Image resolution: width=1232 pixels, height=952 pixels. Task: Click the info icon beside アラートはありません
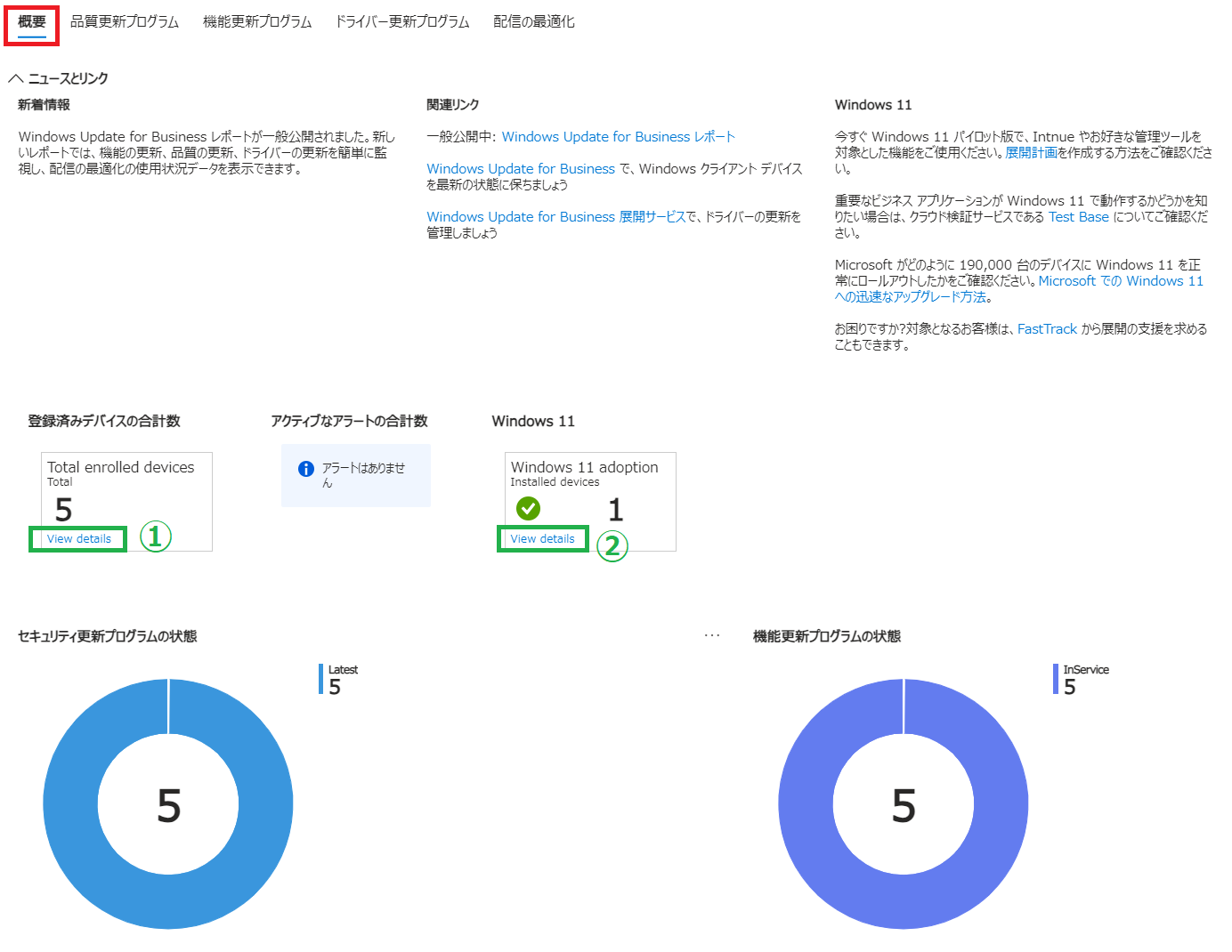306,469
